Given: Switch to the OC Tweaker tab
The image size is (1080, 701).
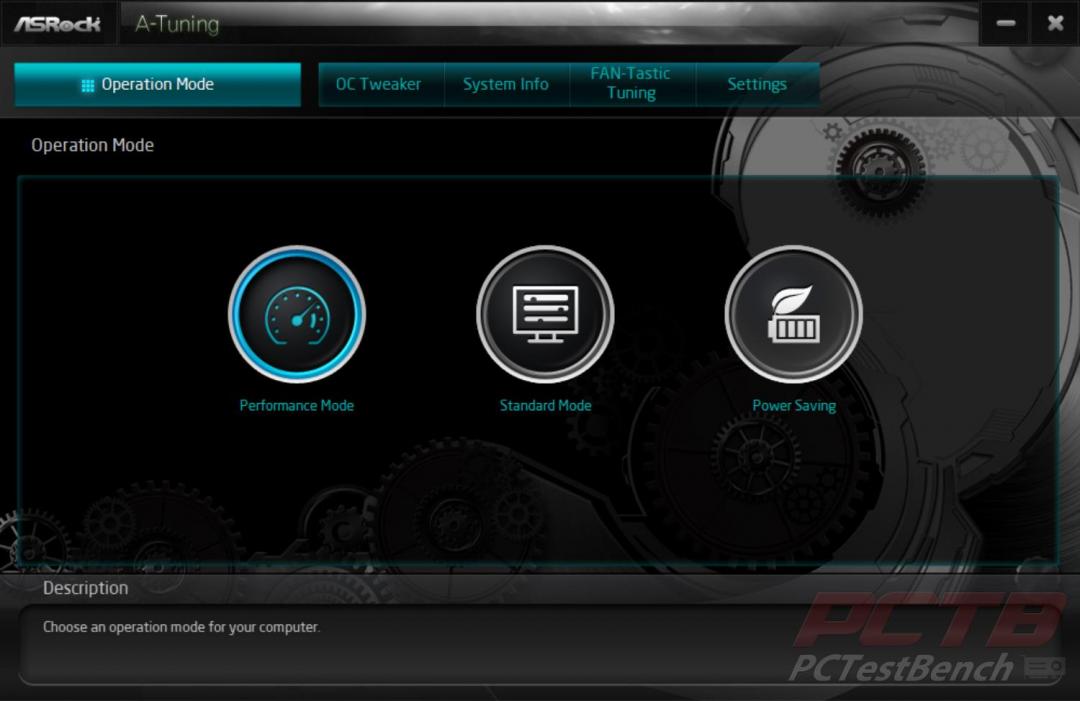Looking at the screenshot, I should point(381,85).
